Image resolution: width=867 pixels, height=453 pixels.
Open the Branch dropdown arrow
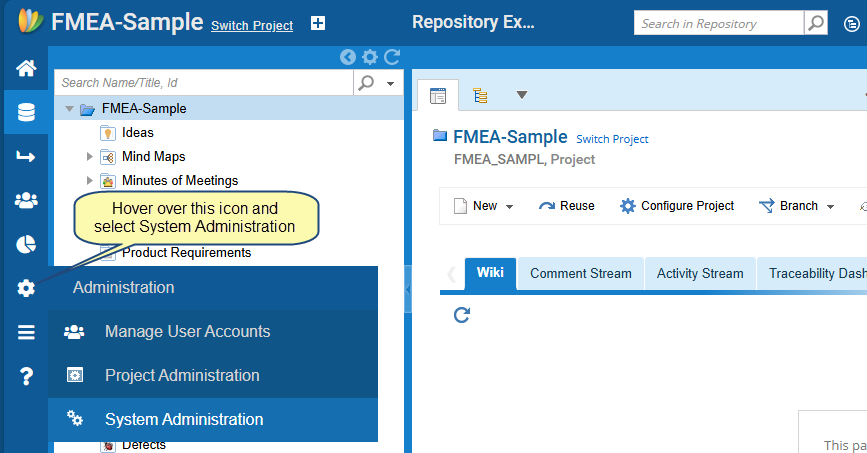[x=830, y=206]
